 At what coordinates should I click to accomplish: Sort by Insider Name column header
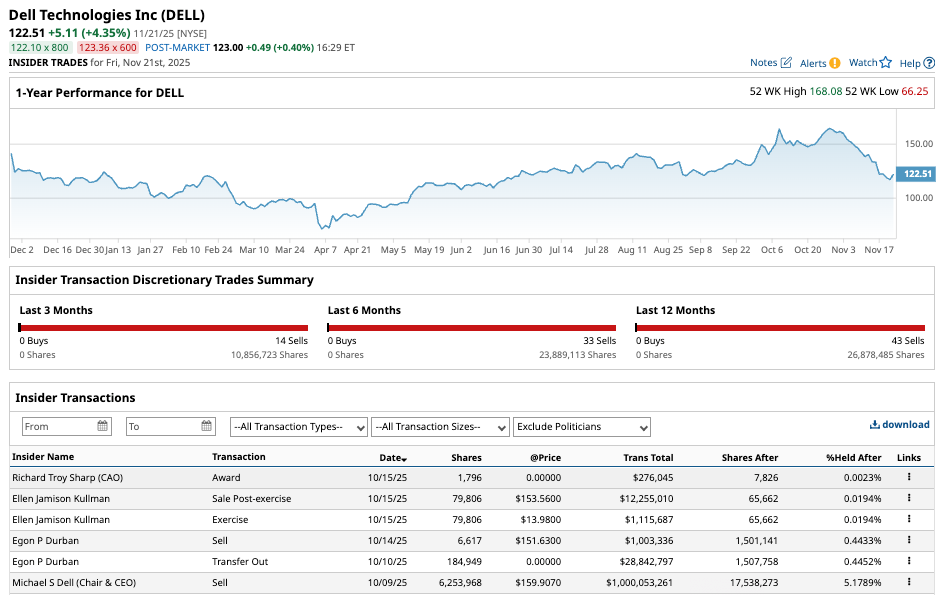(43, 457)
